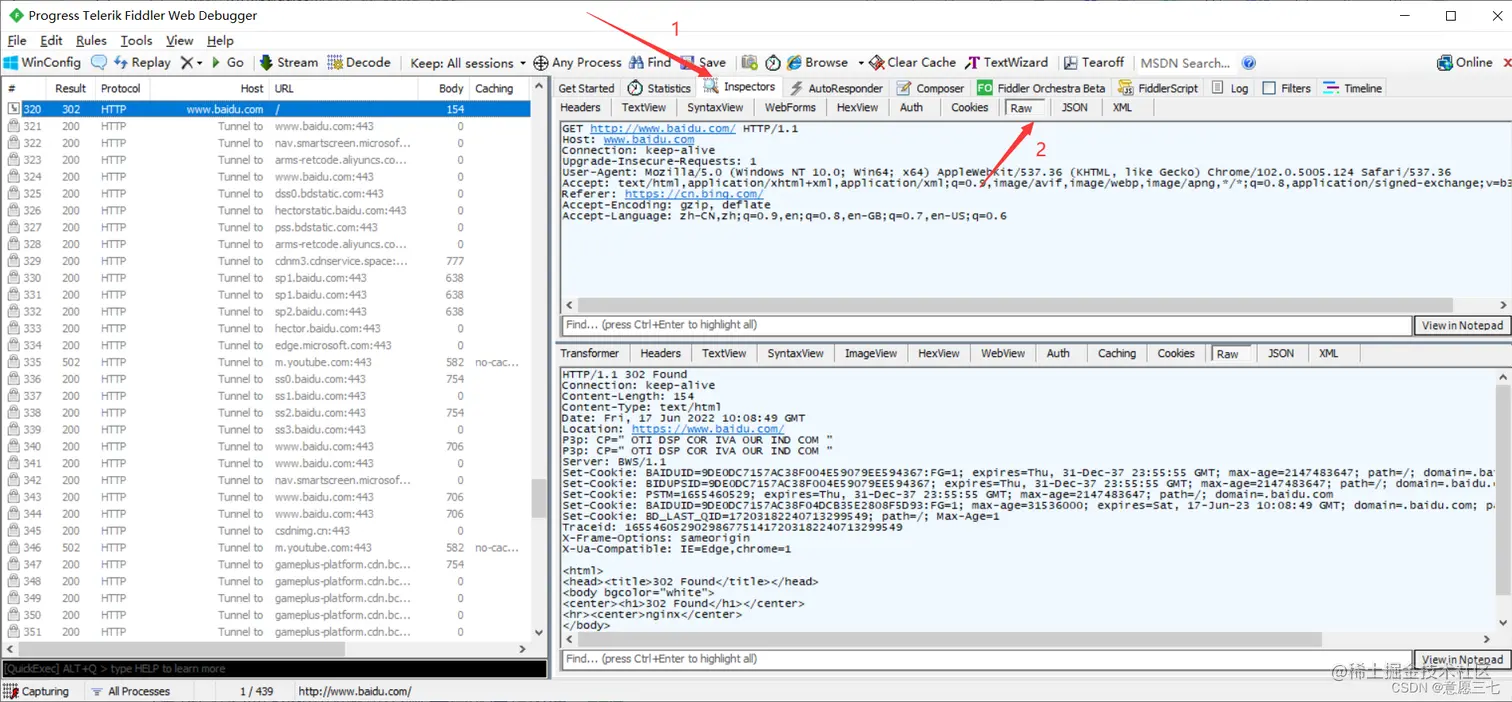Viewport: 1512px width, 702px height.
Task: Toggle Capturing in the status bar
Action: coord(37,691)
